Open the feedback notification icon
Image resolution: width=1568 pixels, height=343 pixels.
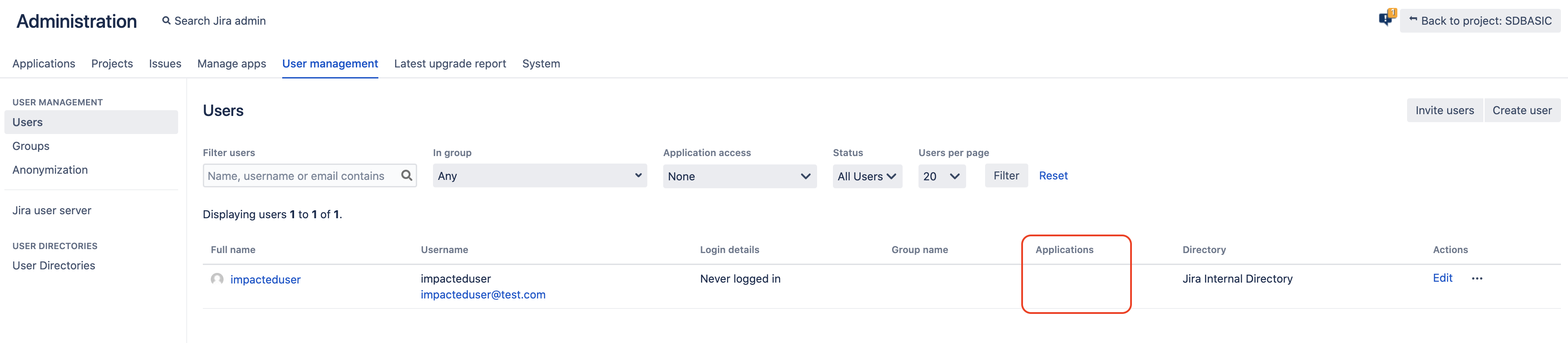(x=1387, y=18)
